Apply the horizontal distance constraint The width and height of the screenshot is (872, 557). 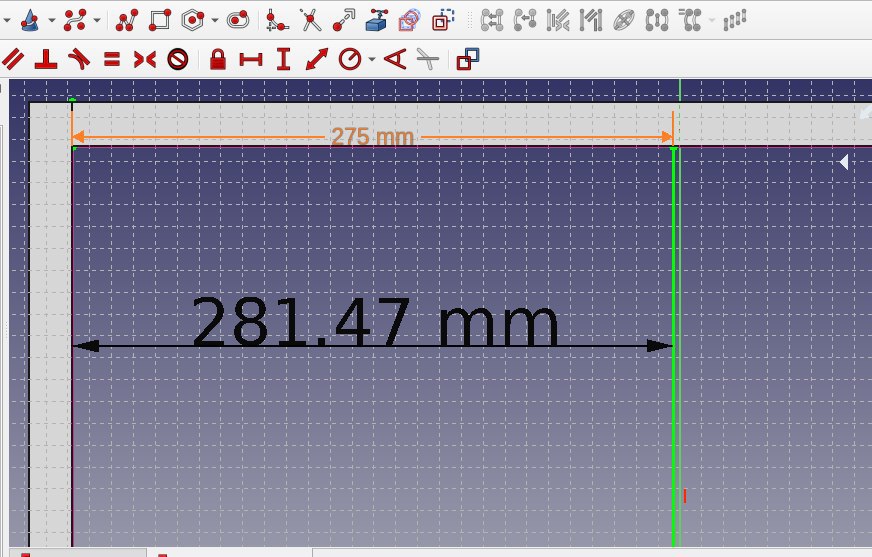pos(251,59)
